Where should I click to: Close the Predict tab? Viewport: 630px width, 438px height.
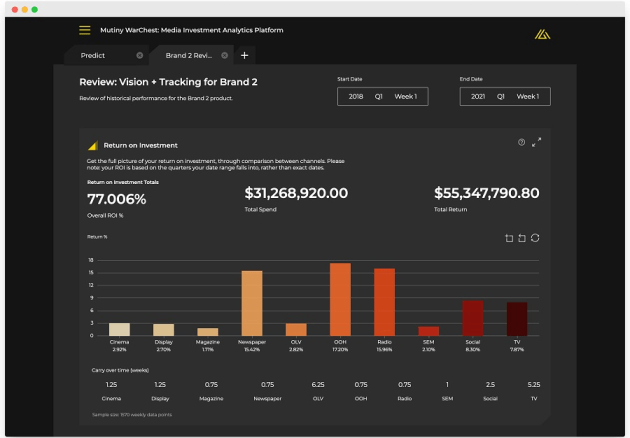tap(139, 55)
